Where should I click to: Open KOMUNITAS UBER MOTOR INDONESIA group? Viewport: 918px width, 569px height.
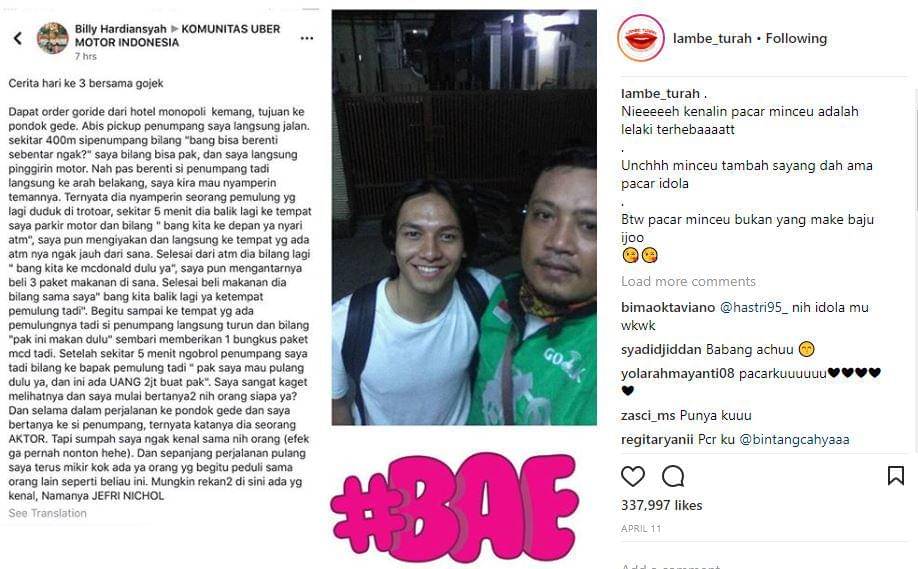(177, 35)
